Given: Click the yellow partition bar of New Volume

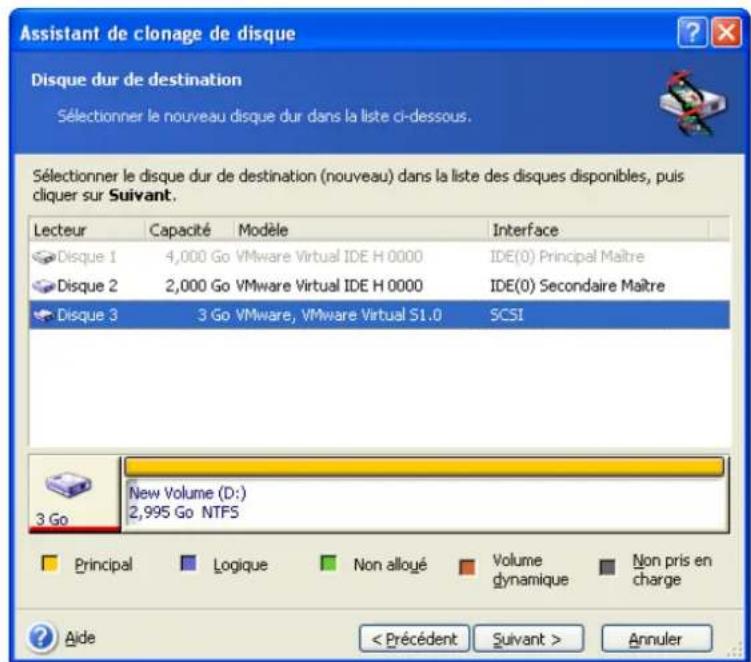Looking at the screenshot, I should pyautogui.click(x=424, y=467).
